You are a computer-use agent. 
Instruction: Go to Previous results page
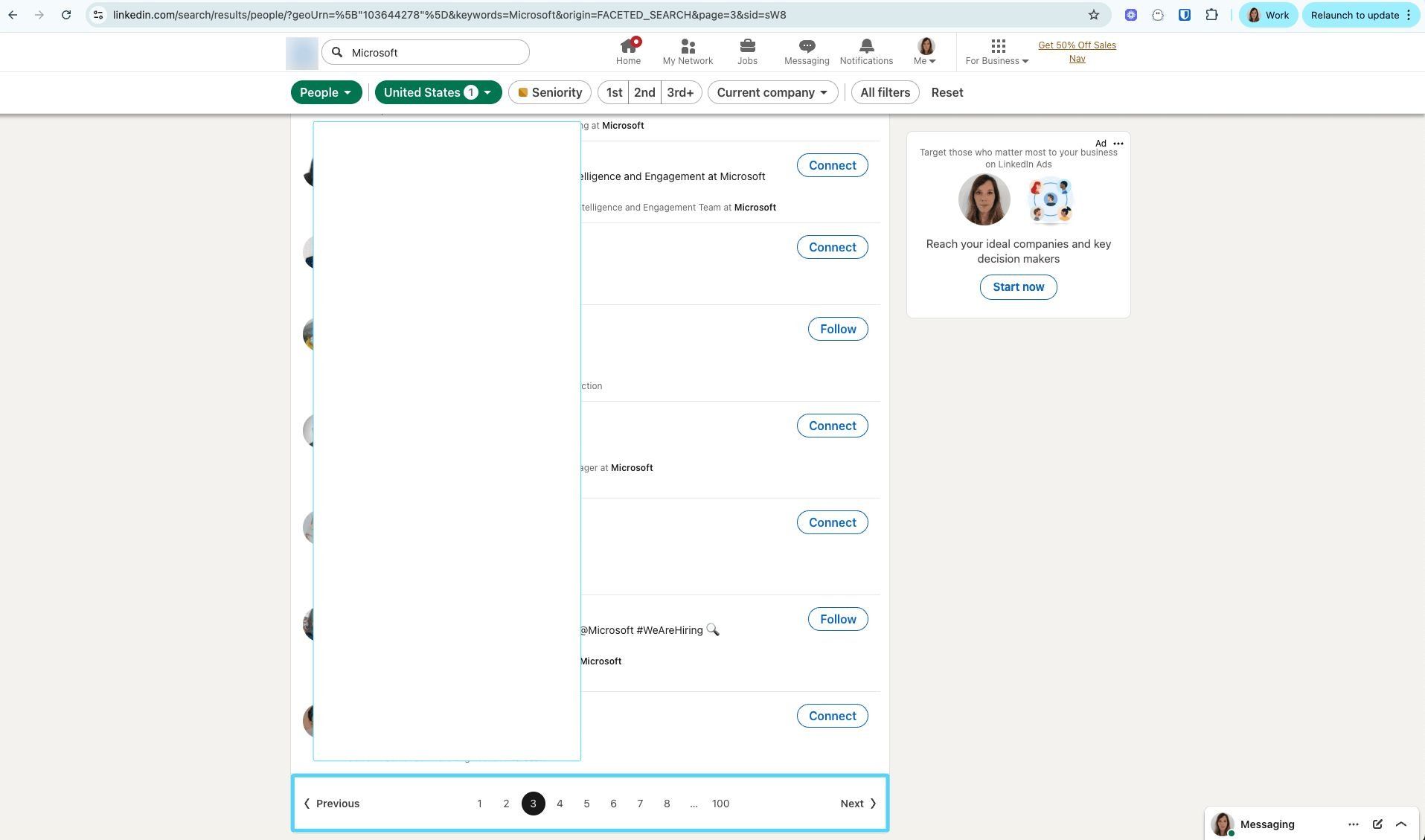[x=331, y=804]
